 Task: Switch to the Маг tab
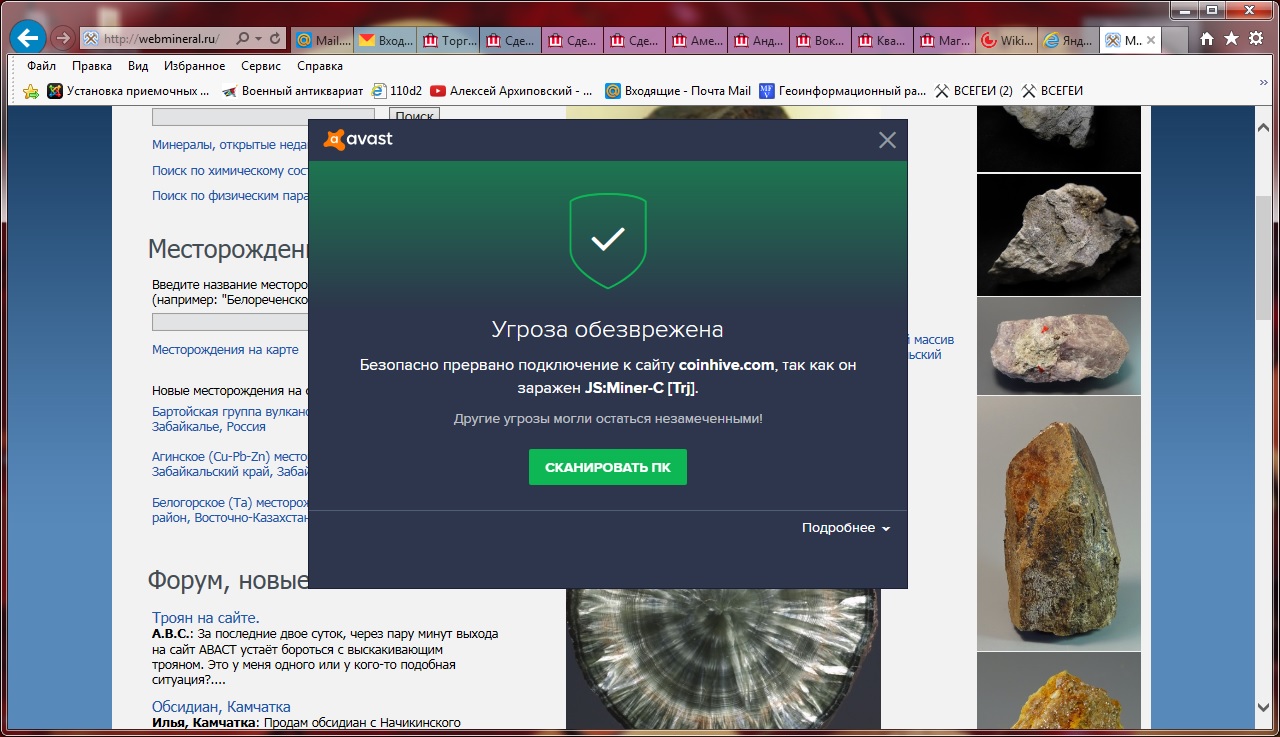(945, 40)
